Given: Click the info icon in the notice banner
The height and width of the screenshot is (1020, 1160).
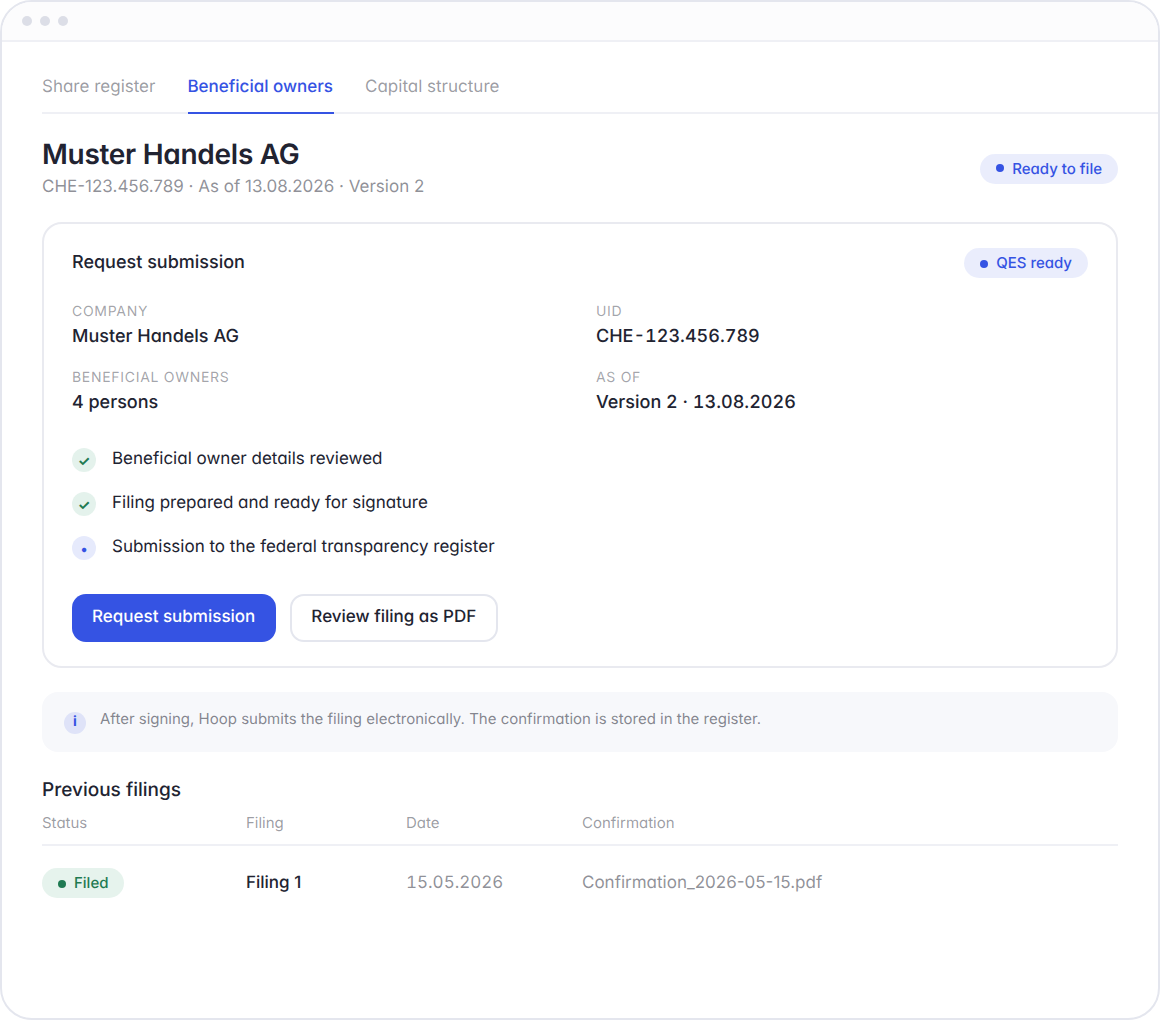Looking at the screenshot, I should [x=75, y=722].
